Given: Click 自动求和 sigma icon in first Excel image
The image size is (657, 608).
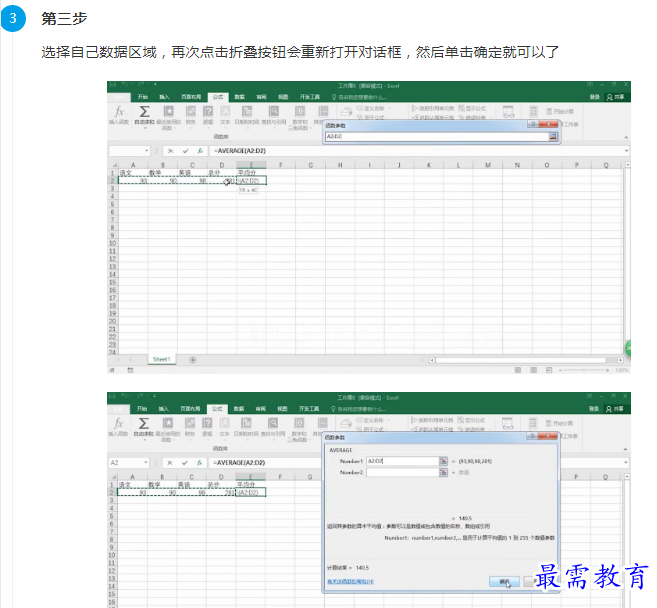Looking at the screenshot, I should click(x=145, y=111).
